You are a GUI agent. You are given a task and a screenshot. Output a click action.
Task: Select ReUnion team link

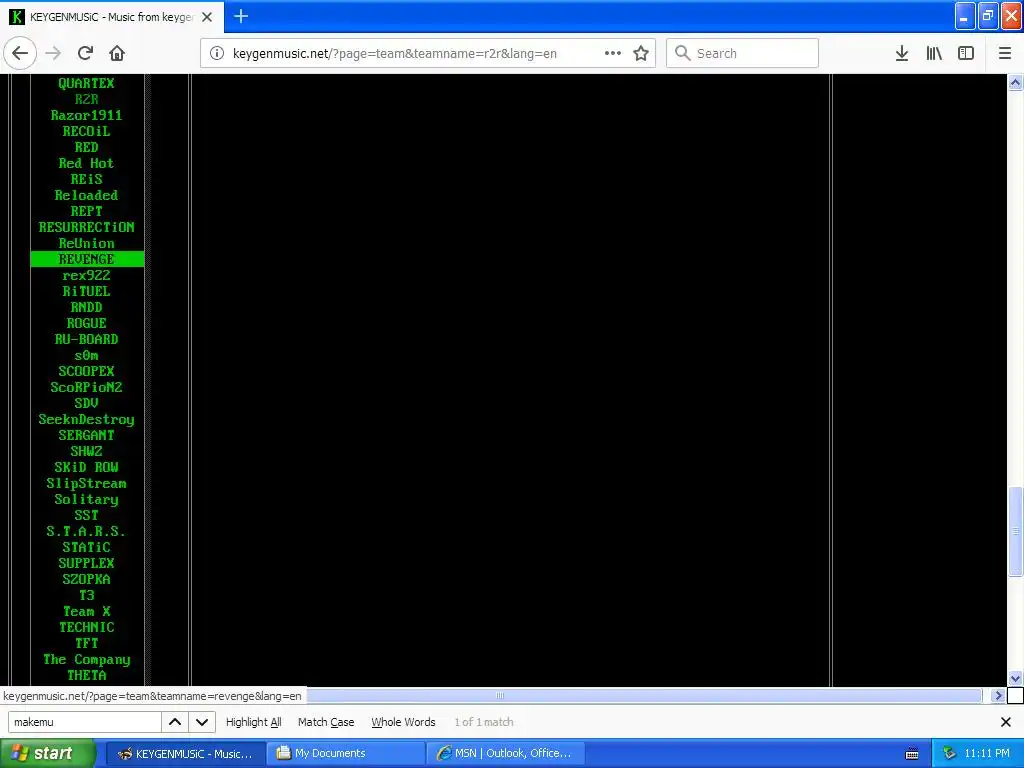[x=86, y=243]
